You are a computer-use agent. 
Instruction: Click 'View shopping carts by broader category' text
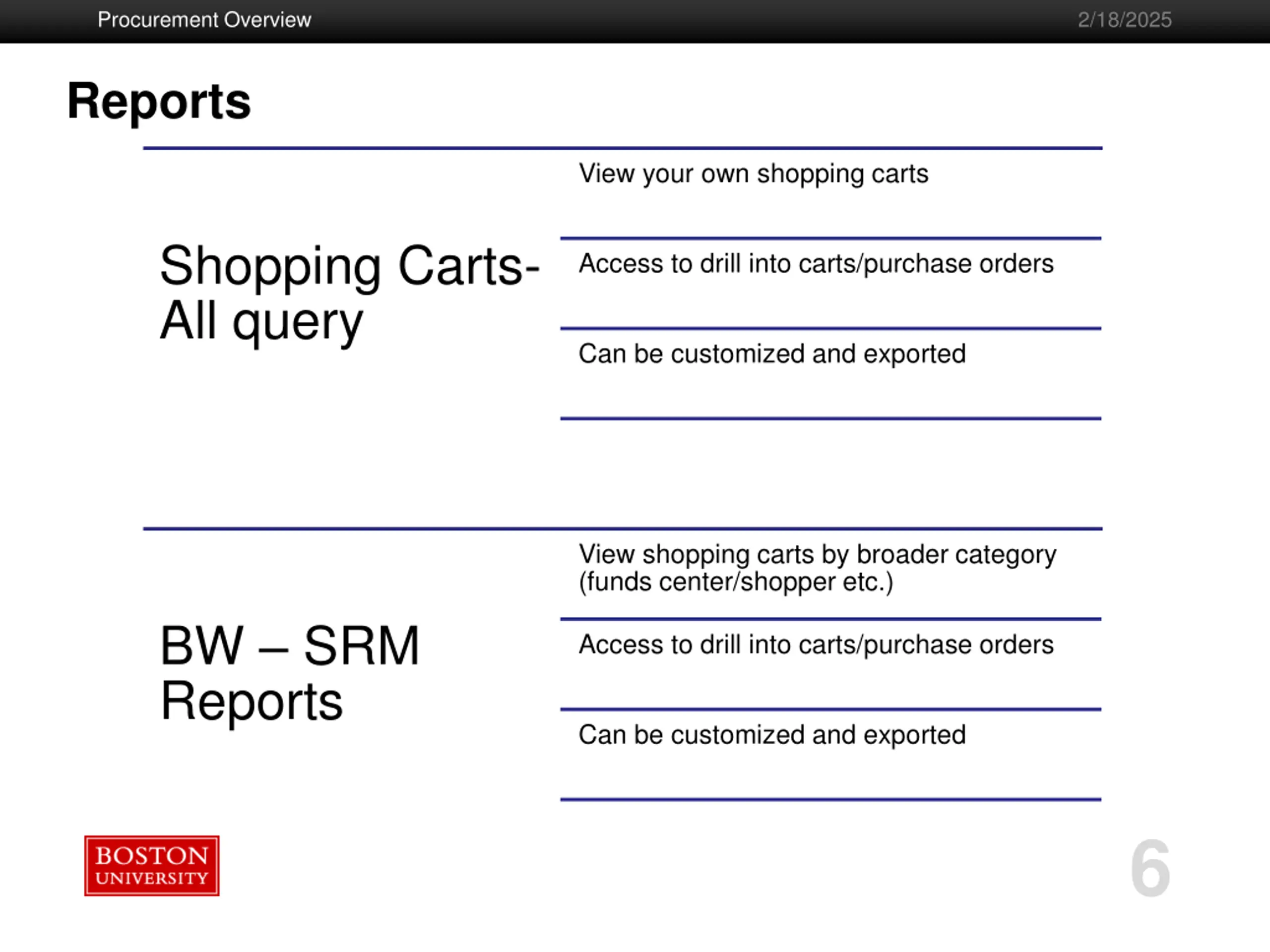point(818,555)
